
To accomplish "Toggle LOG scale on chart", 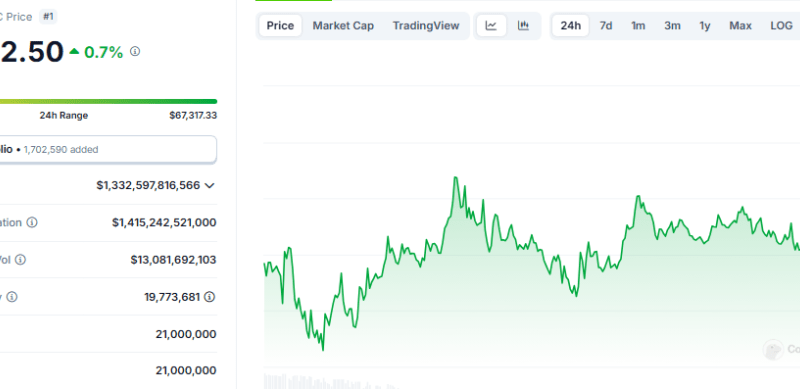I will (x=781, y=26).
